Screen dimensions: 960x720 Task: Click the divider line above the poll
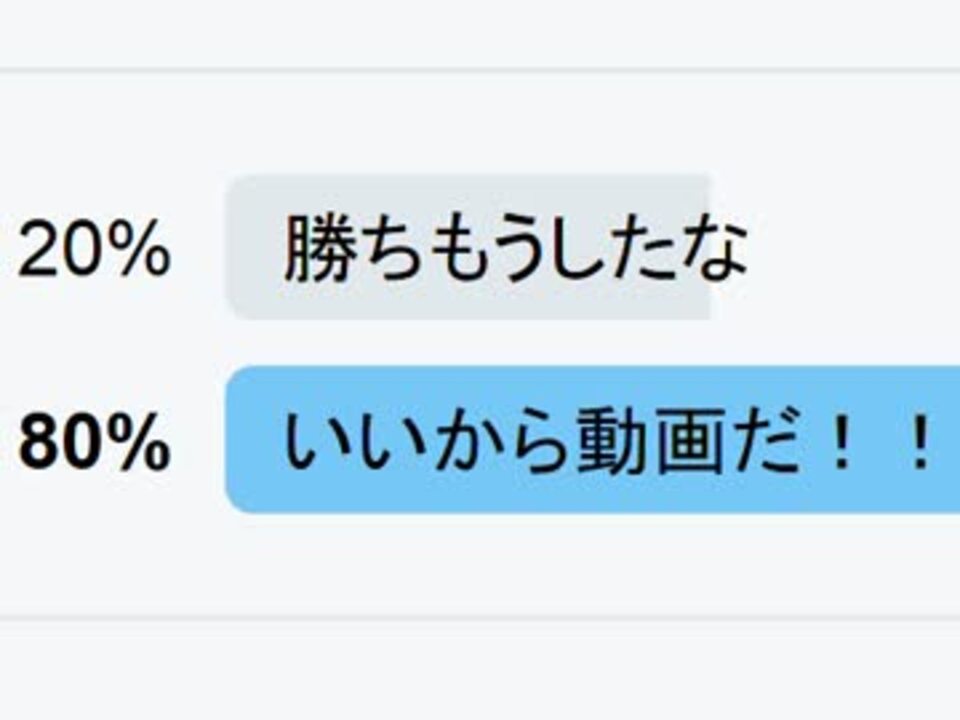480,71
